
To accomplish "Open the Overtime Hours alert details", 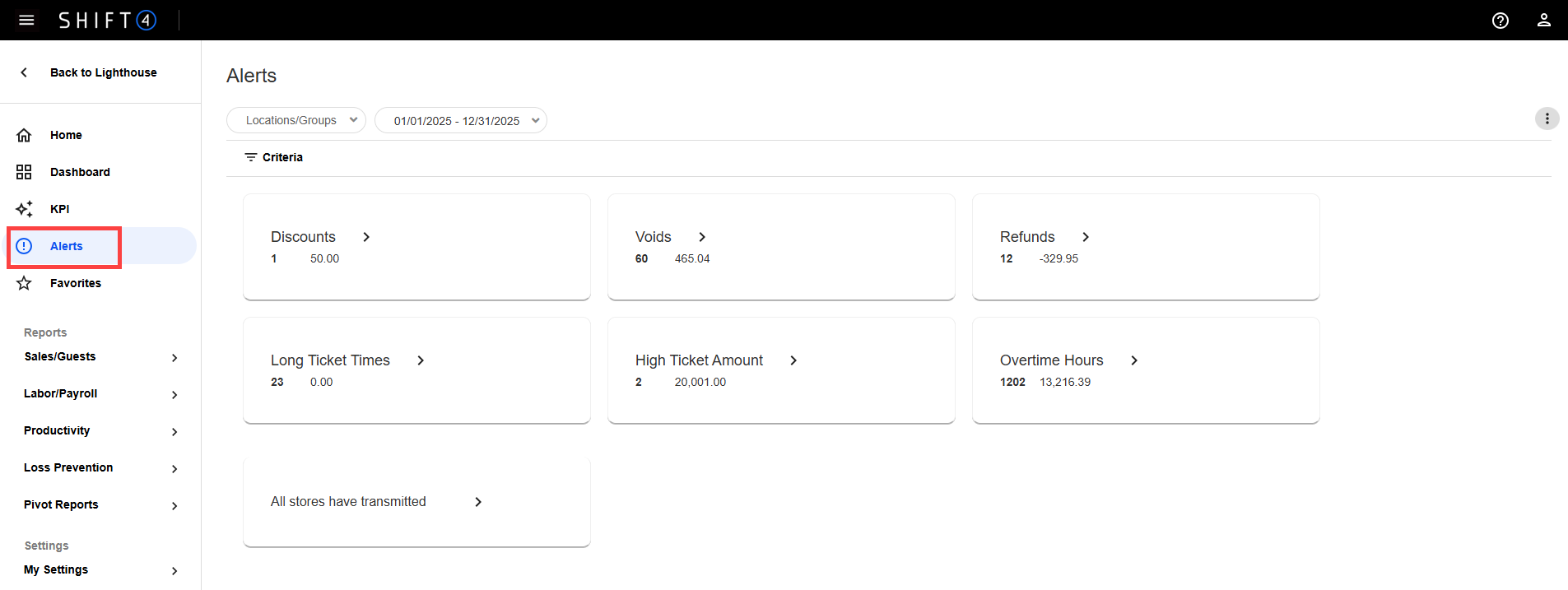I will pos(1134,360).
